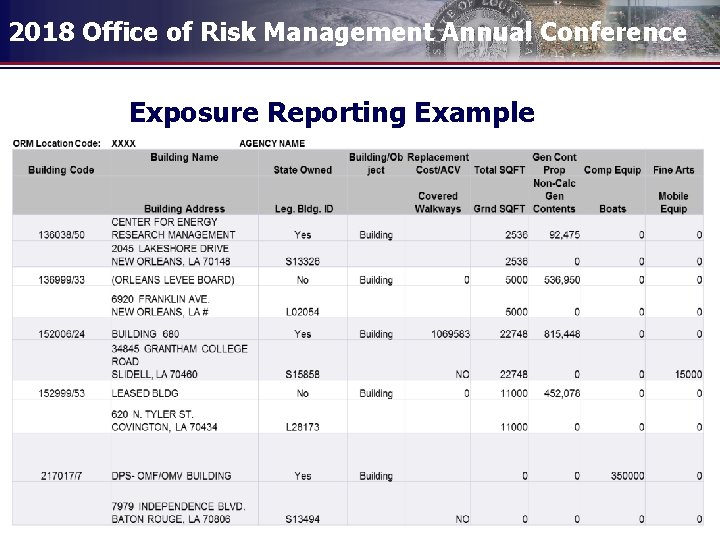This screenshot has width=720, height=540.
Task: Click the NO walkways value beside S13494
Action: click(x=462, y=519)
